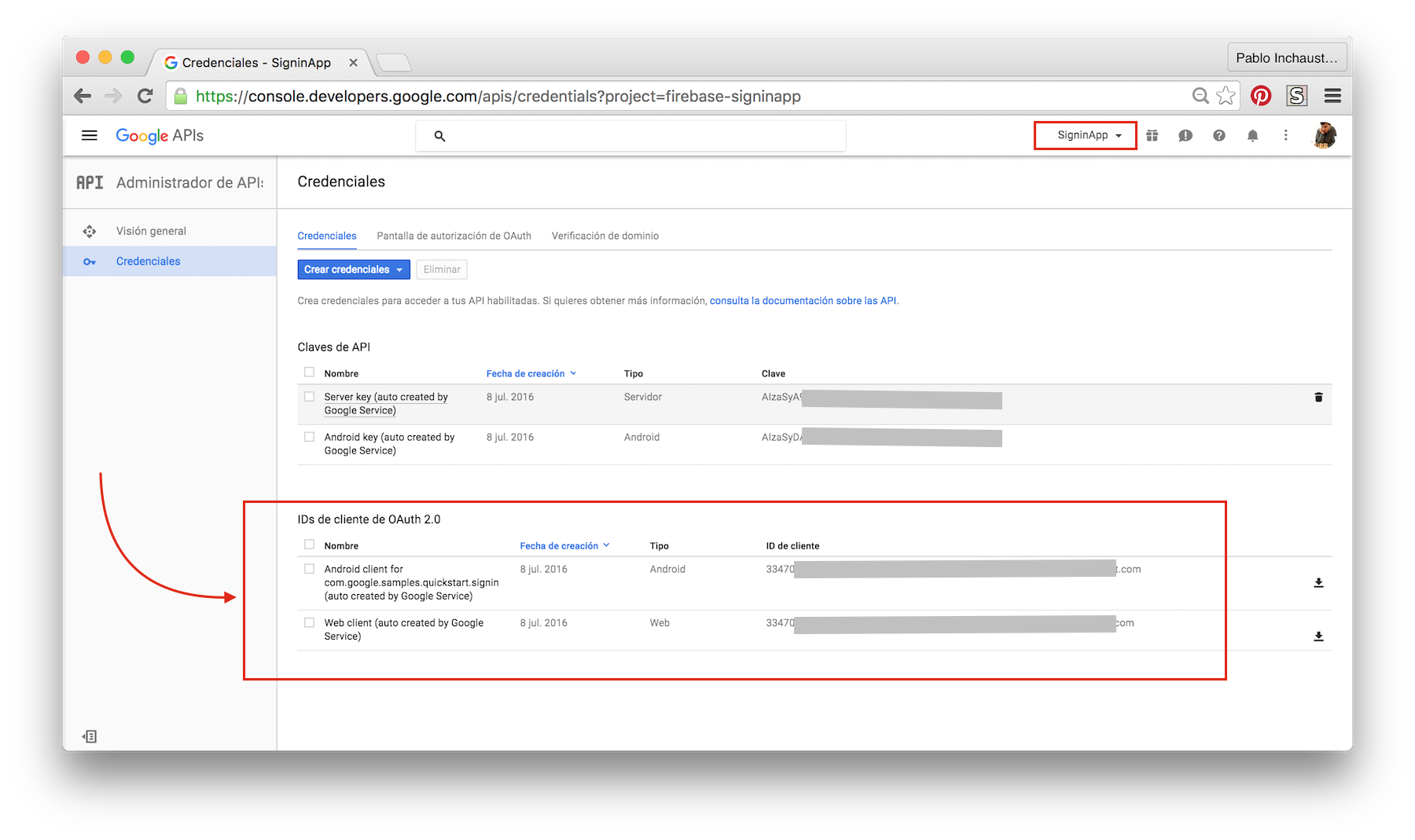Click the search magnifier in console search box

pyautogui.click(x=439, y=136)
